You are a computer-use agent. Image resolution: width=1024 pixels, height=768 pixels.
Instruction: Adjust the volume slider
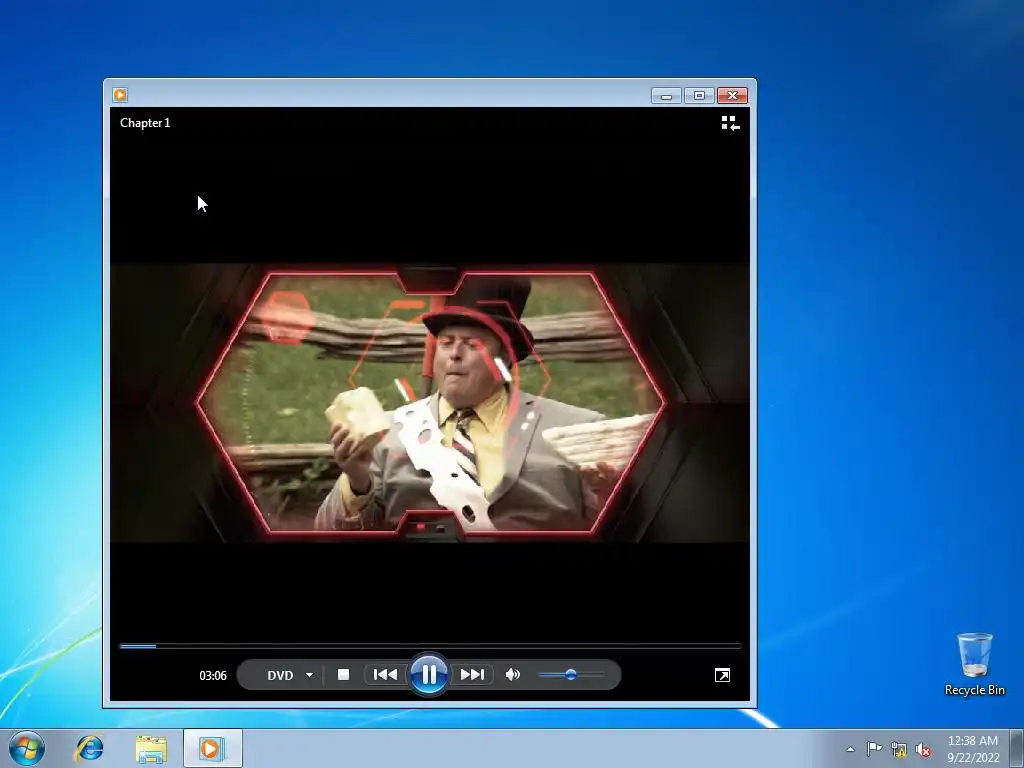571,675
